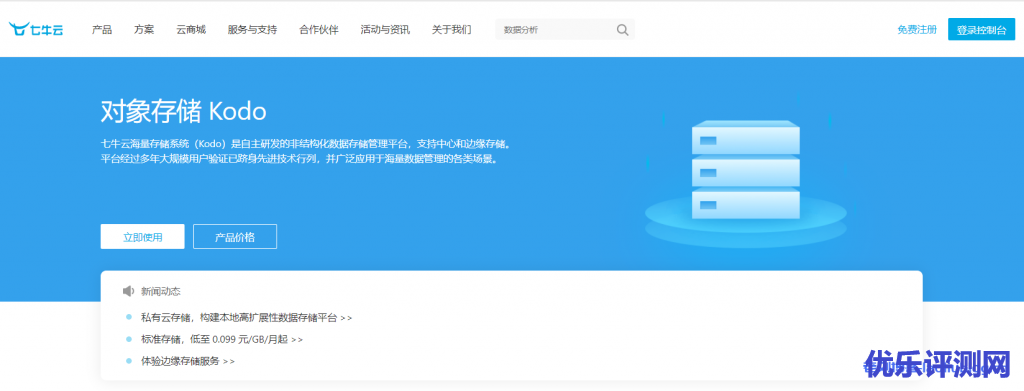
Task: Open the 体验边缘存储服务 link
Action: pos(188,361)
